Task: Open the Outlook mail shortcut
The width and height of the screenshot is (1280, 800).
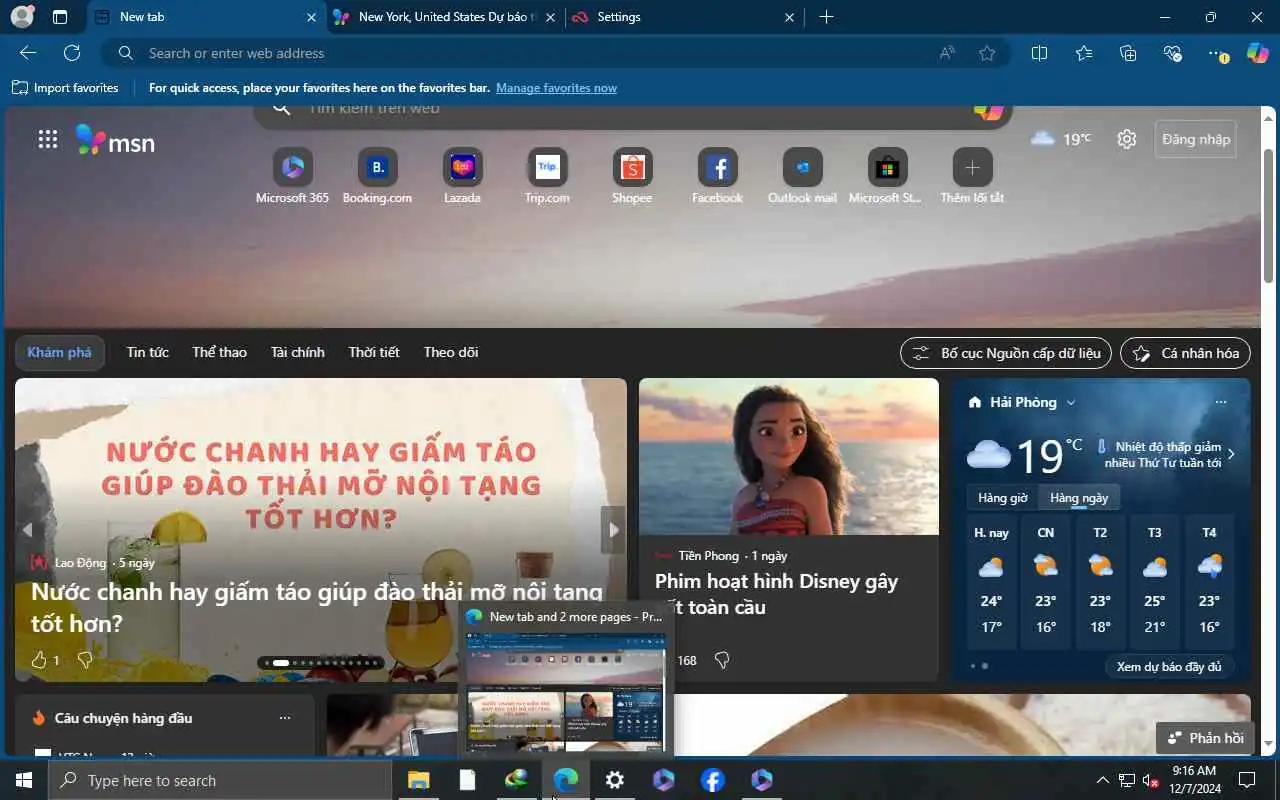Action: (x=802, y=177)
